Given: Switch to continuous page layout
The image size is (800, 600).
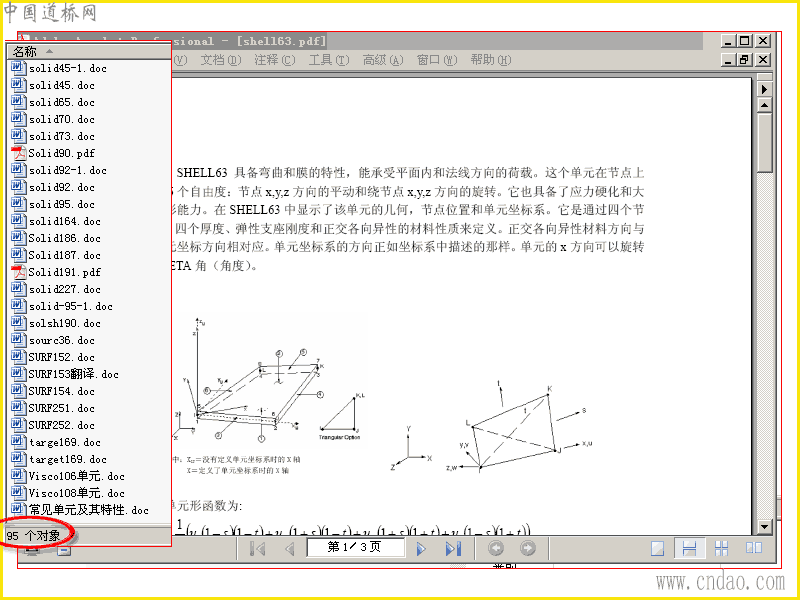Looking at the screenshot, I should click(x=689, y=548).
